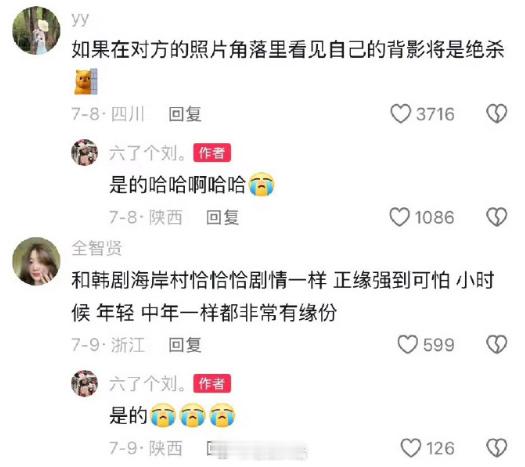The height and width of the screenshot is (467, 525).
Task: Like 全智贤's comment with 599 likes
Action: point(407,344)
